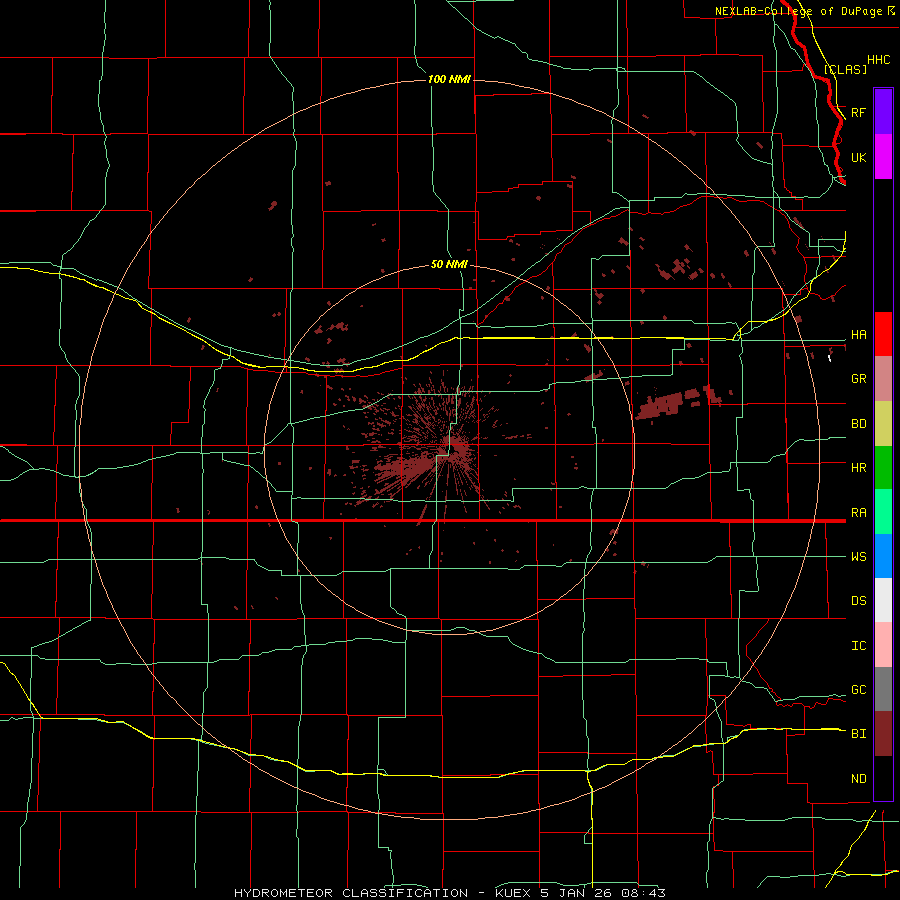Click the IC light pink color swatch
The image size is (900, 900).
click(x=883, y=645)
